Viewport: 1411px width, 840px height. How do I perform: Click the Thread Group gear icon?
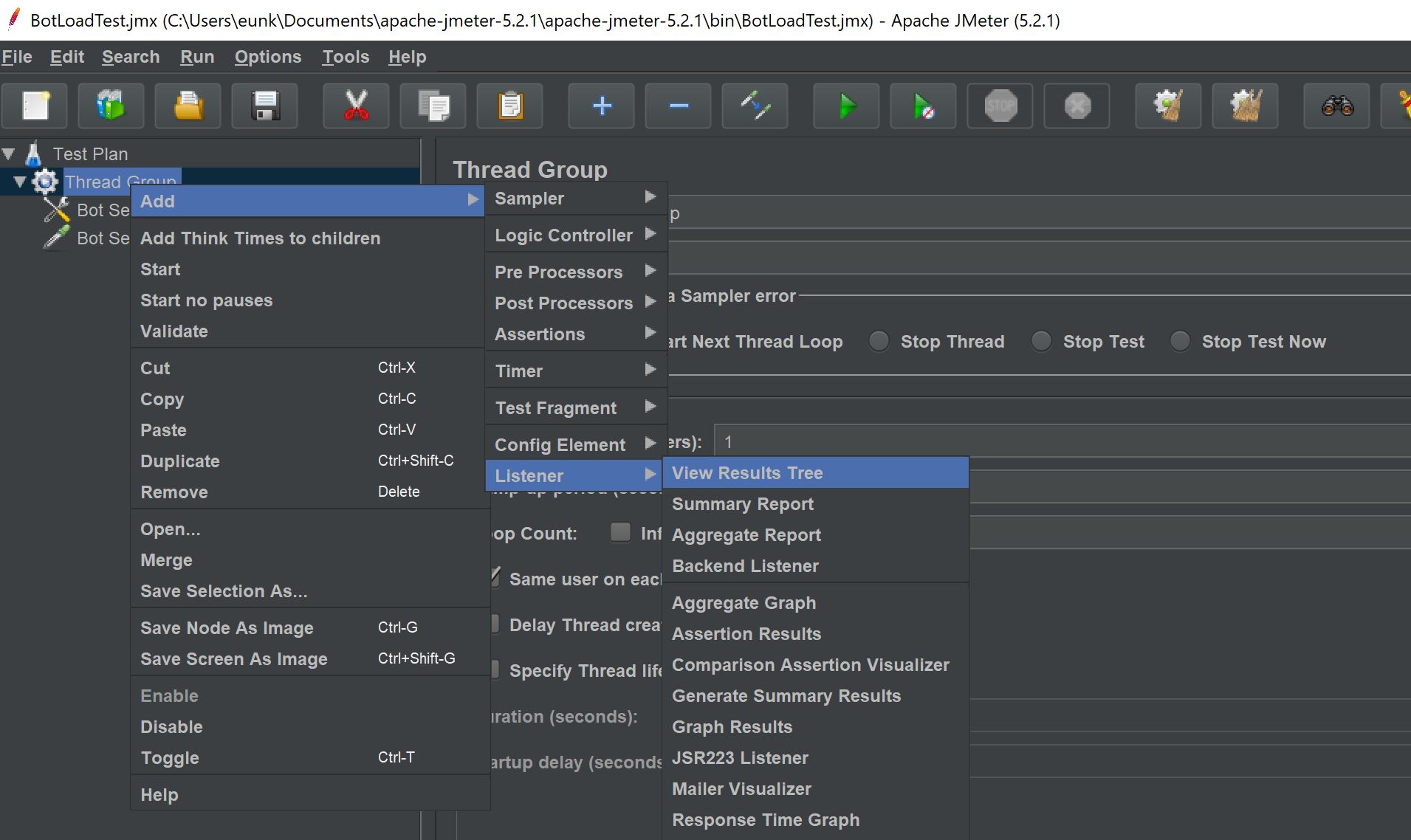click(45, 182)
